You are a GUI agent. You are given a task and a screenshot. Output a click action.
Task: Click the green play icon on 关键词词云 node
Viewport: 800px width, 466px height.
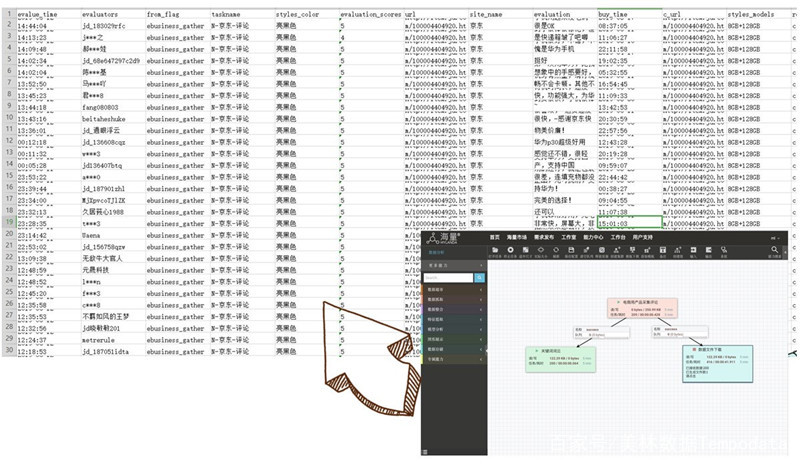pos(537,351)
